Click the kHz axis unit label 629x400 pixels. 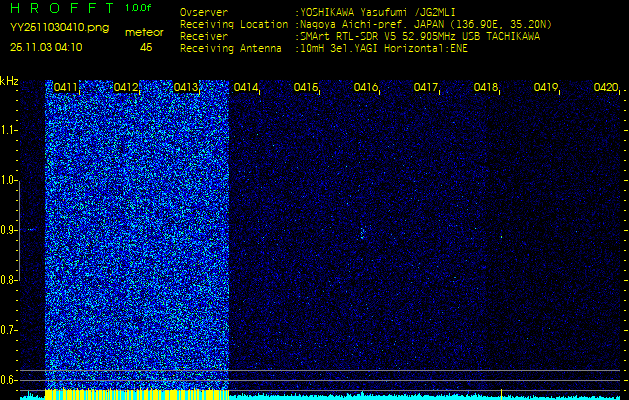tap(9, 81)
